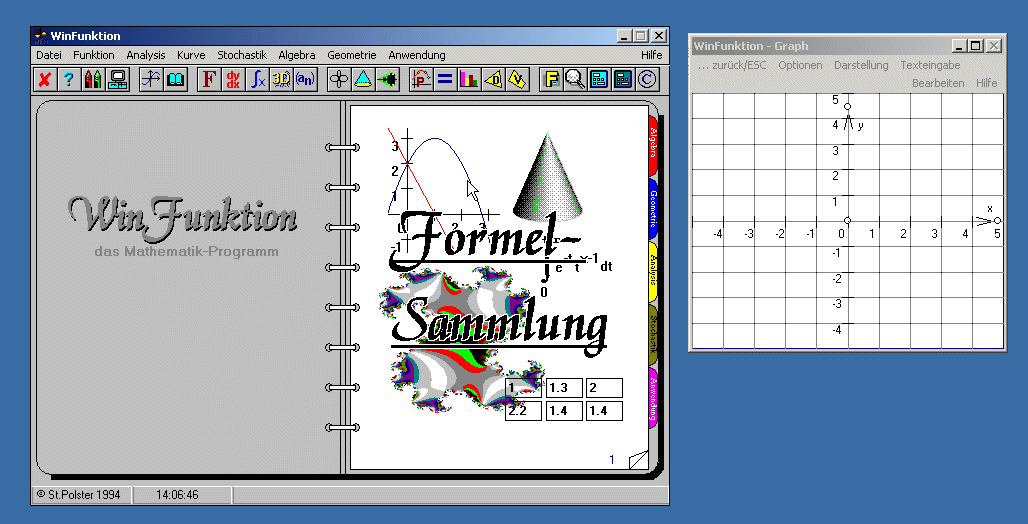
Task: Click the chapter box labeled 2.2
Action: click(x=523, y=411)
